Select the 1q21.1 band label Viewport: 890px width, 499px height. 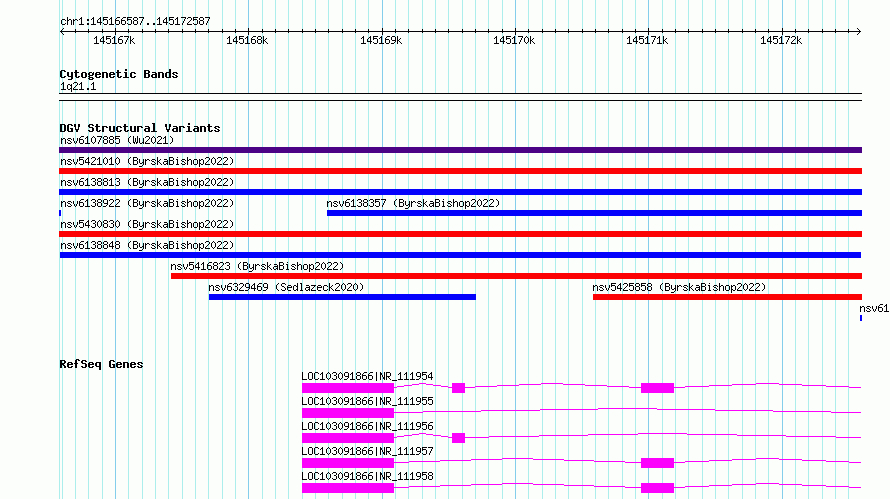tap(78, 86)
